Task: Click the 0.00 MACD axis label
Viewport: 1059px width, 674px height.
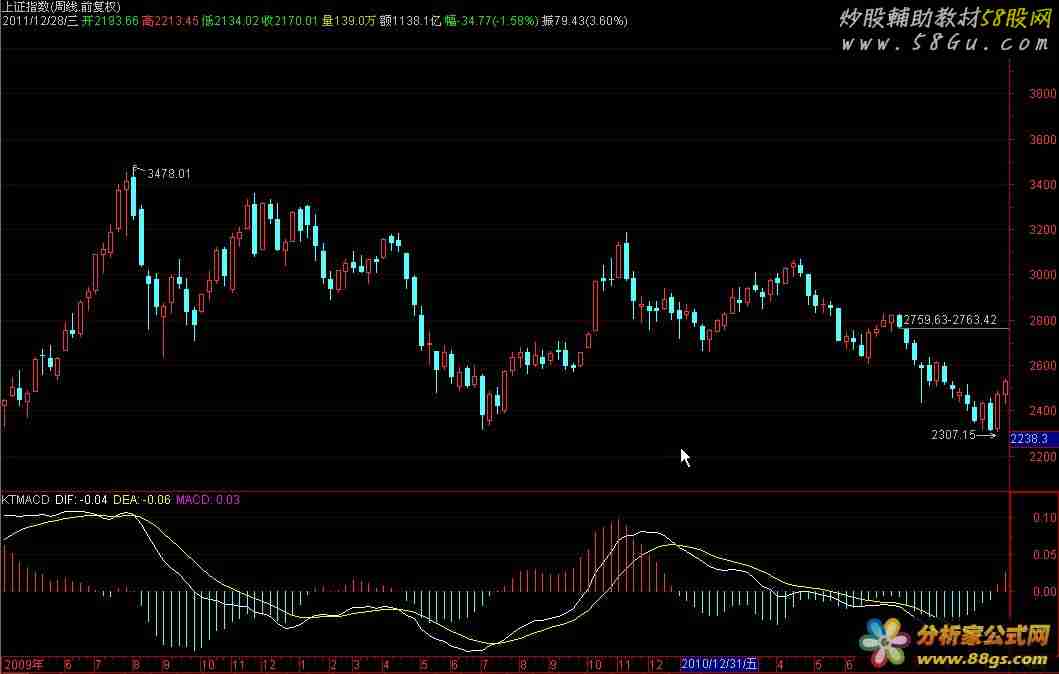Action: [x=1045, y=592]
